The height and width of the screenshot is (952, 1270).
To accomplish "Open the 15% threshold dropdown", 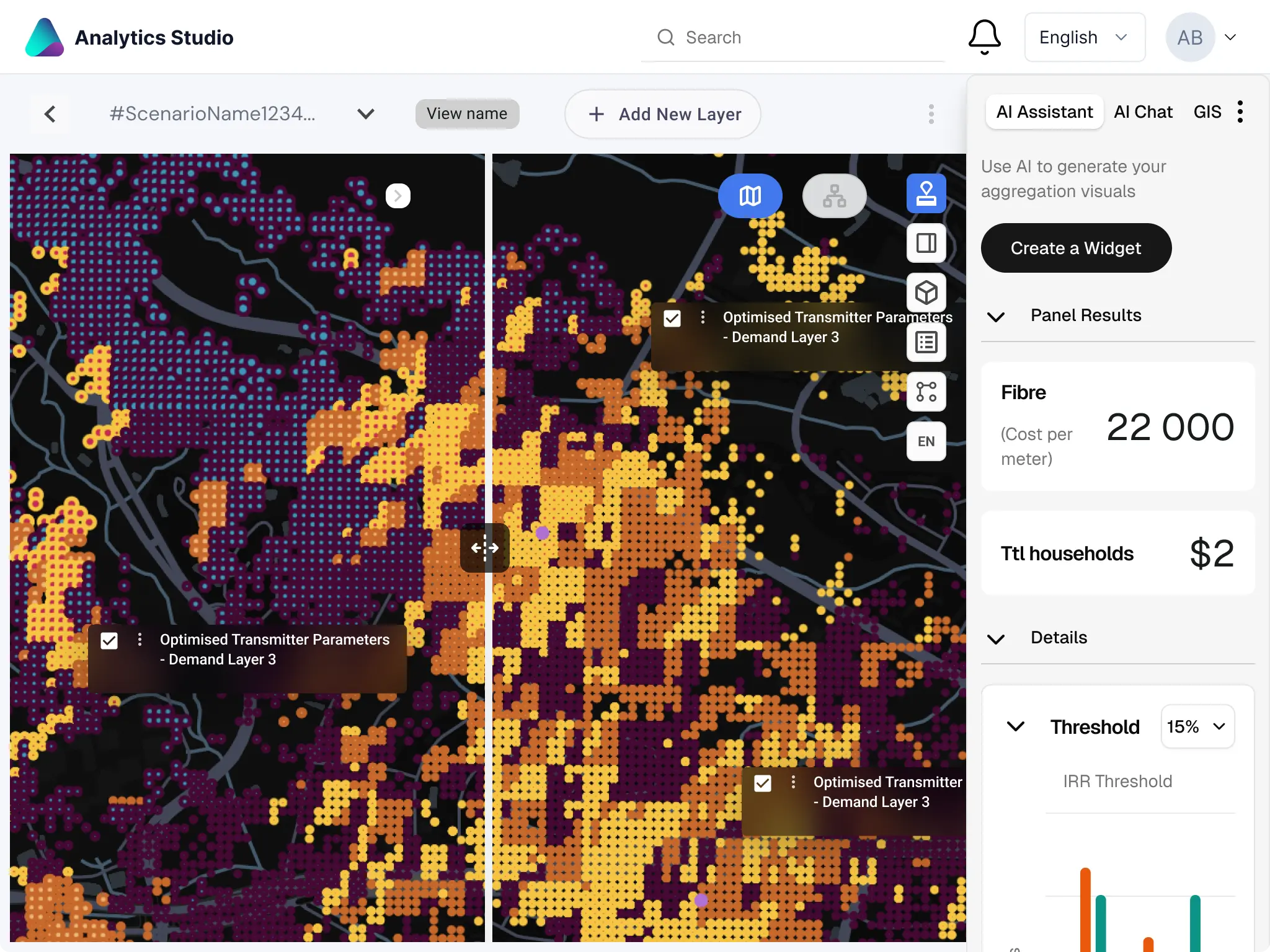I will [1197, 726].
